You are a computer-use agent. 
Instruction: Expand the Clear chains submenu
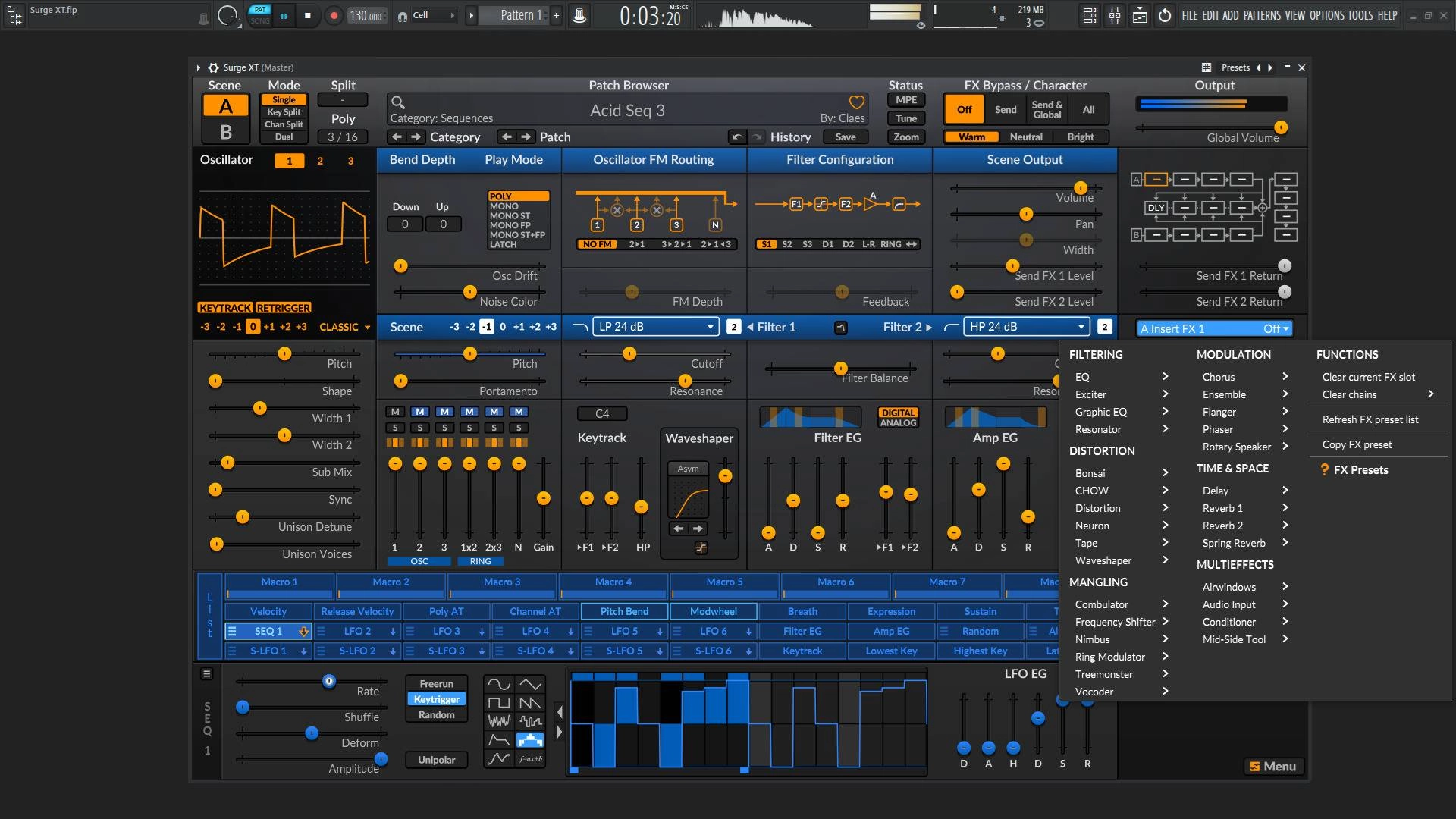coord(1379,394)
